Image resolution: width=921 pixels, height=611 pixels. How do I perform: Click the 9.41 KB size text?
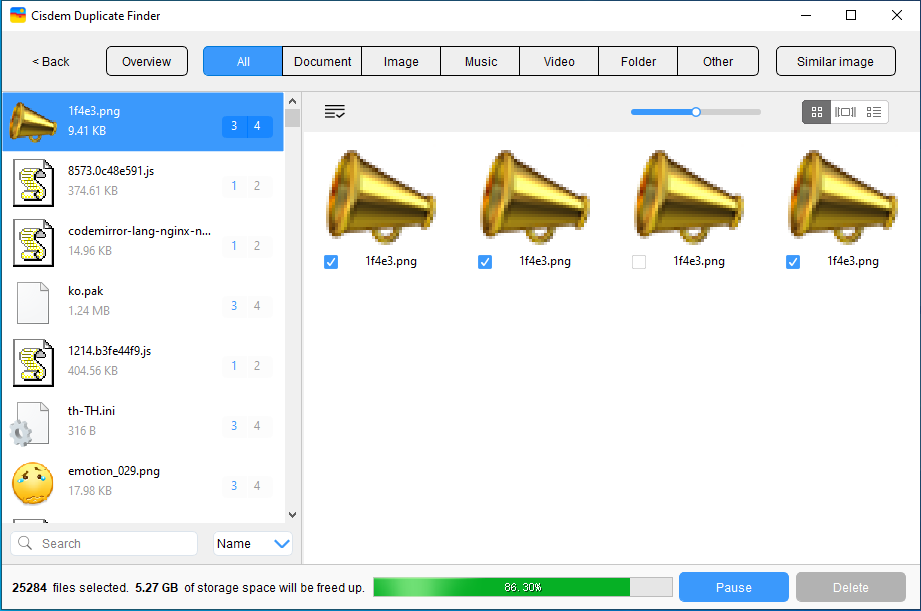pos(87,130)
